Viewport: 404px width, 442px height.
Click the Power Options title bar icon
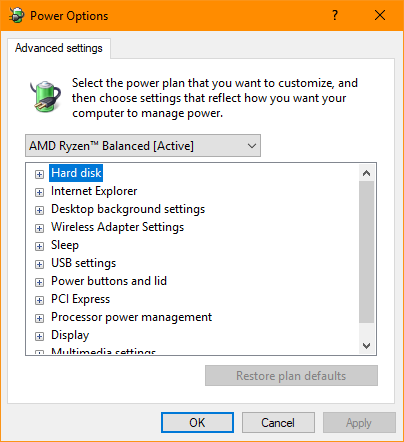pyautogui.click(x=17, y=15)
